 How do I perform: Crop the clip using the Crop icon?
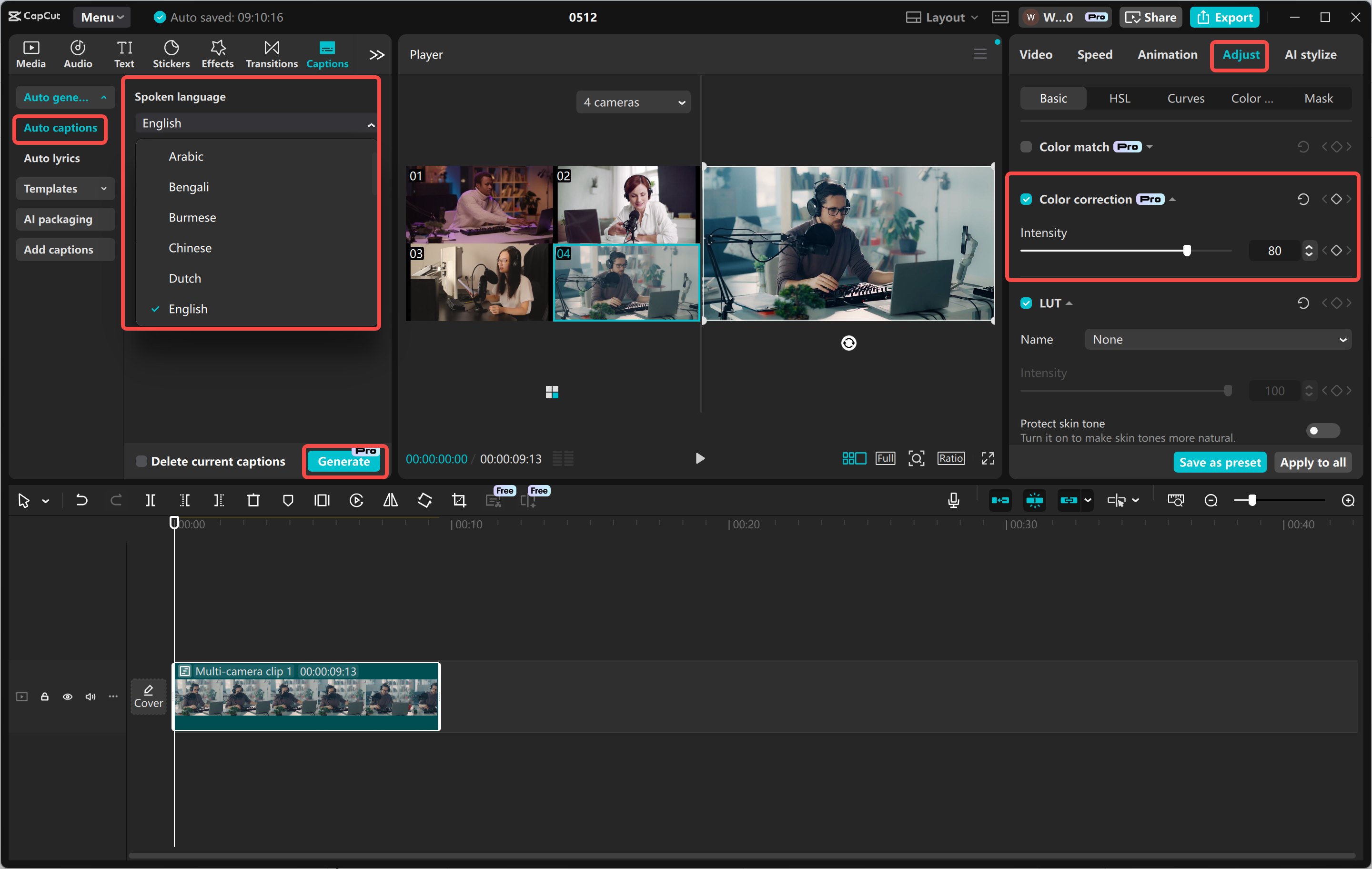click(459, 500)
